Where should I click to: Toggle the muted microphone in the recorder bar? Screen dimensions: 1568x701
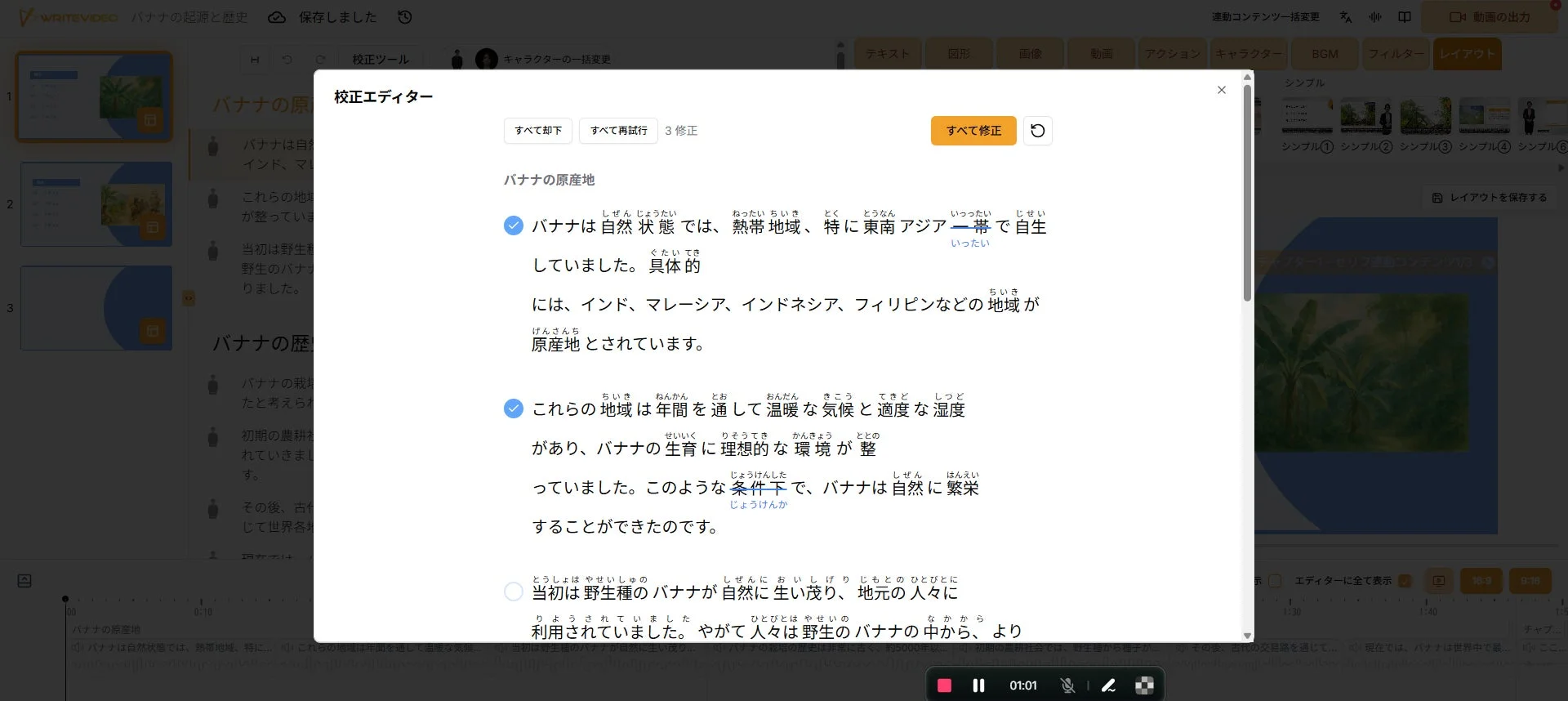[x=1067, y=685]
